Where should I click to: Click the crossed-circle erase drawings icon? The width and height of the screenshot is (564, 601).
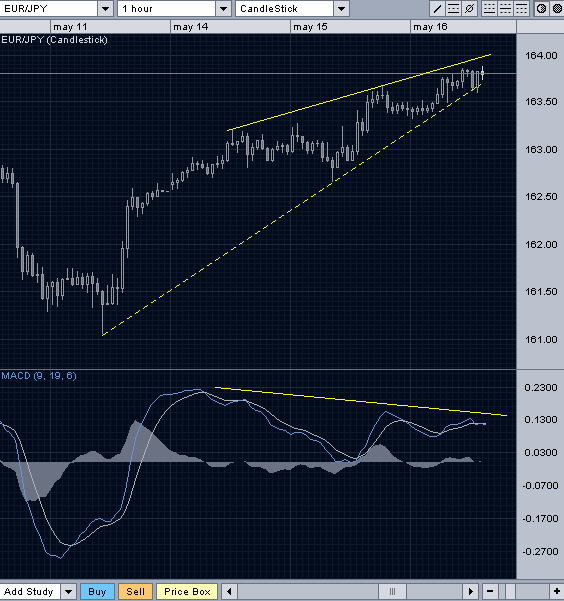pos(470,8)
